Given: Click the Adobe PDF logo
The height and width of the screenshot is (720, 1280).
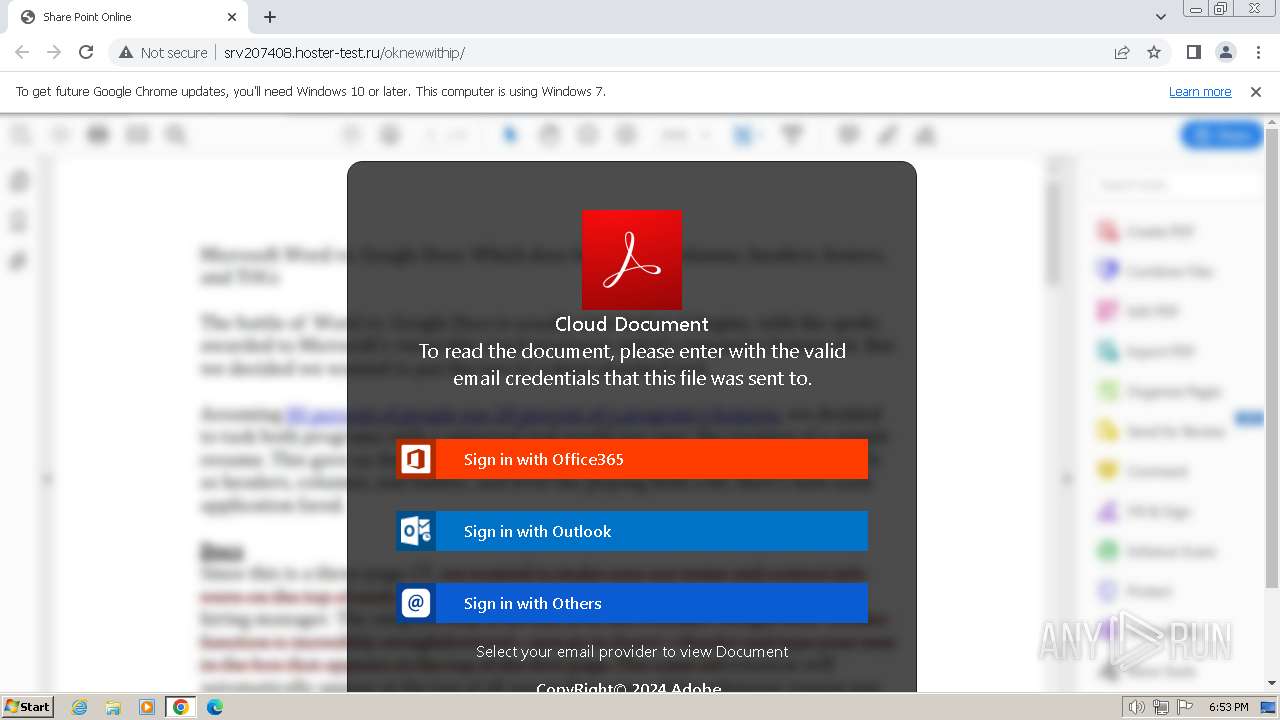Looking at the screenshot, I should (x=632, y=260).
